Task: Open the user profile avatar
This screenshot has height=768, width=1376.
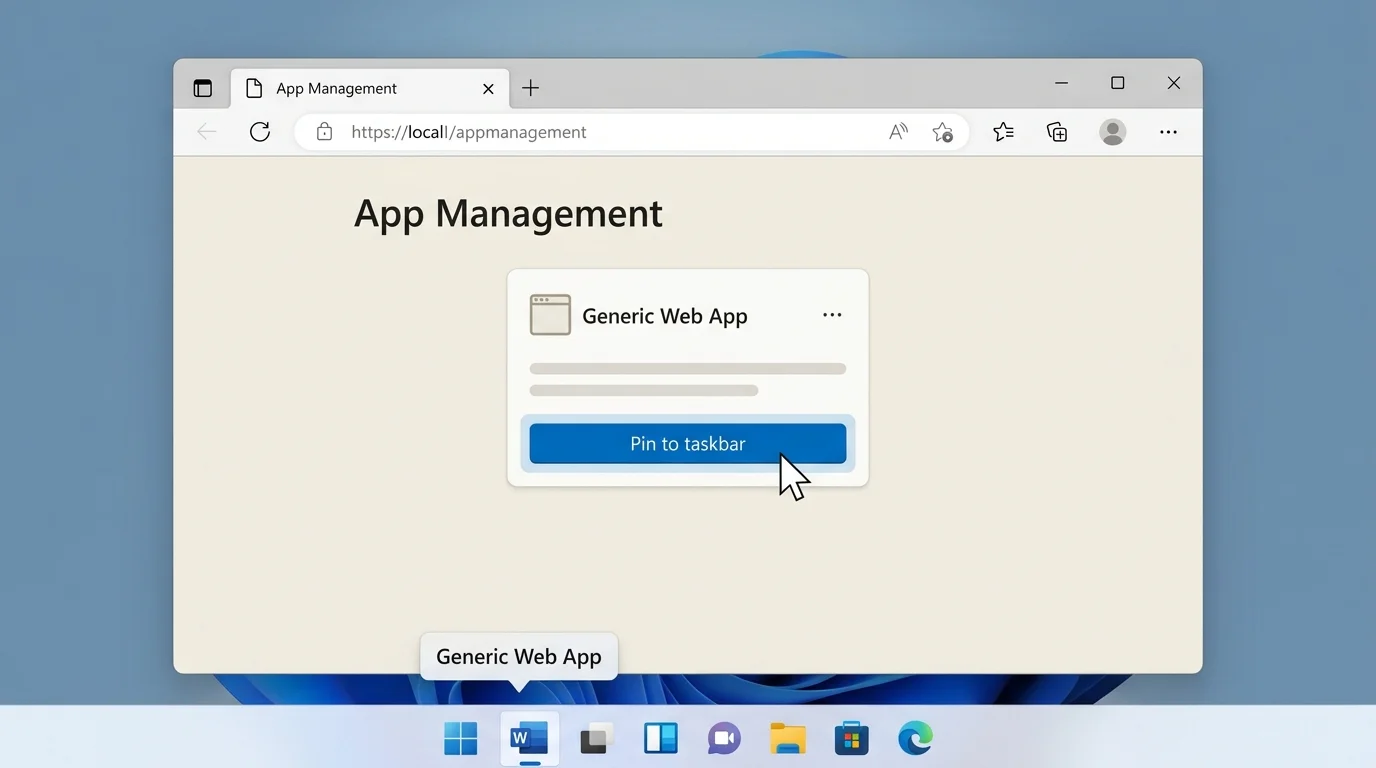Action: point(1113,132)
